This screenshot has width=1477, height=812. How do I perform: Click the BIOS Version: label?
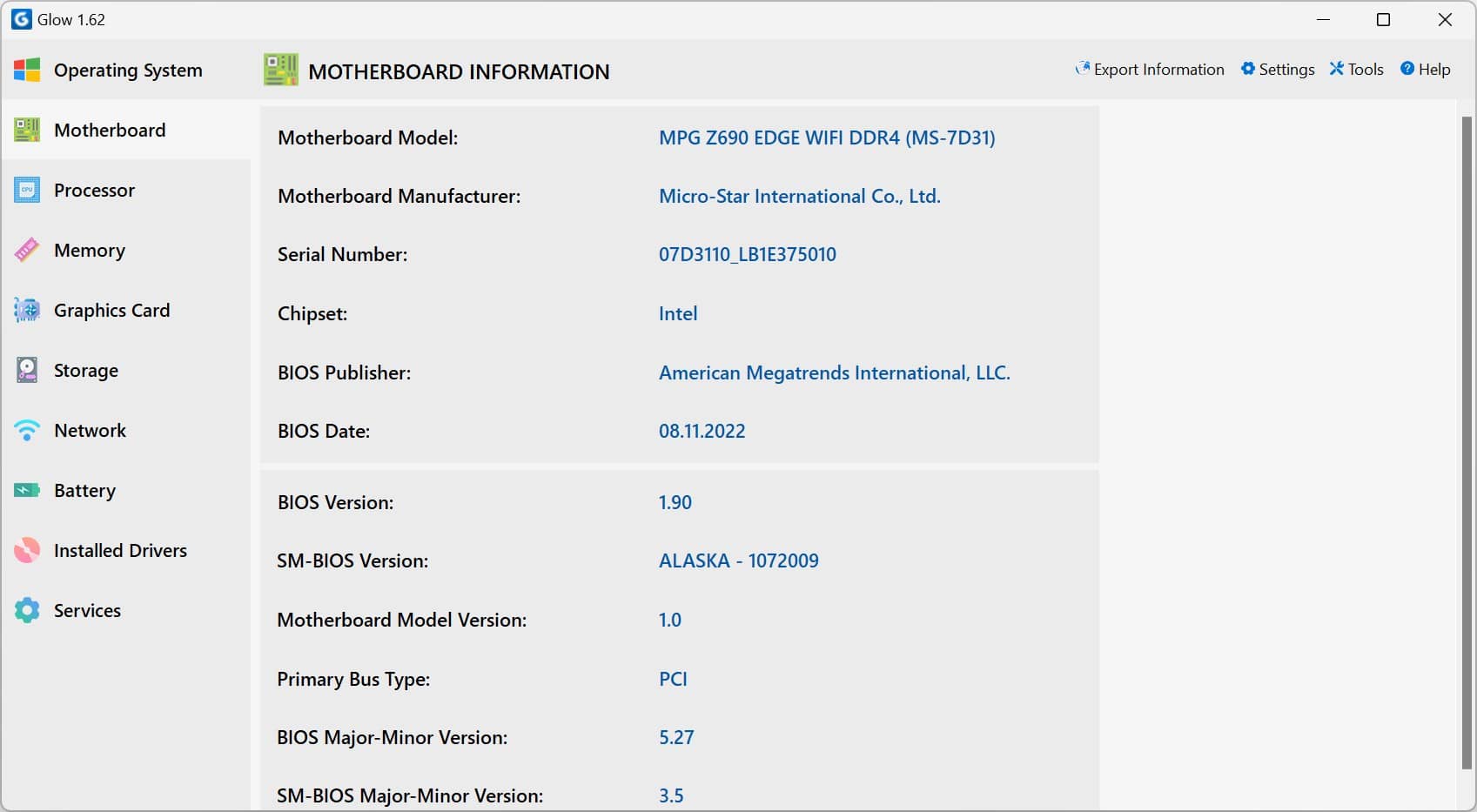tap(335, 502)
